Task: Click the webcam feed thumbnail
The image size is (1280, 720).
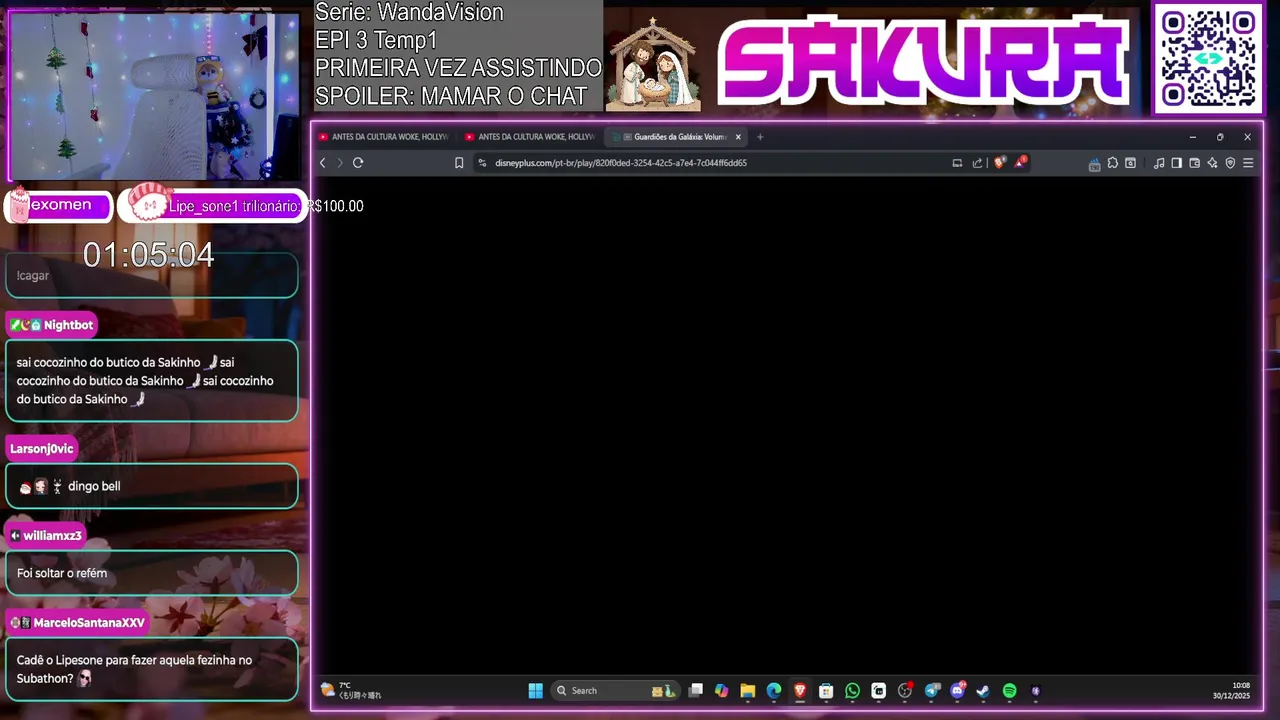Action: click(x=154, y=94)
